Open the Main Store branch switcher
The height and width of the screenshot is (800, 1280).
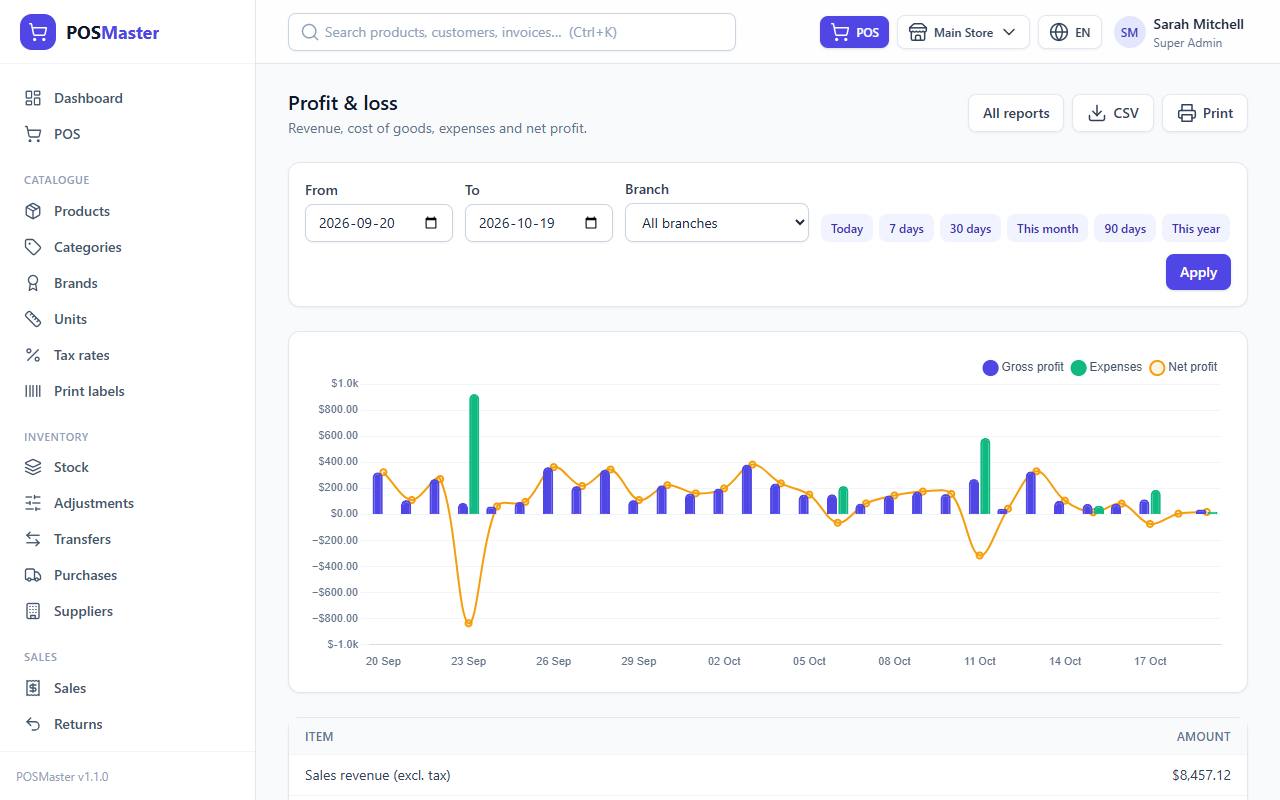963,32
